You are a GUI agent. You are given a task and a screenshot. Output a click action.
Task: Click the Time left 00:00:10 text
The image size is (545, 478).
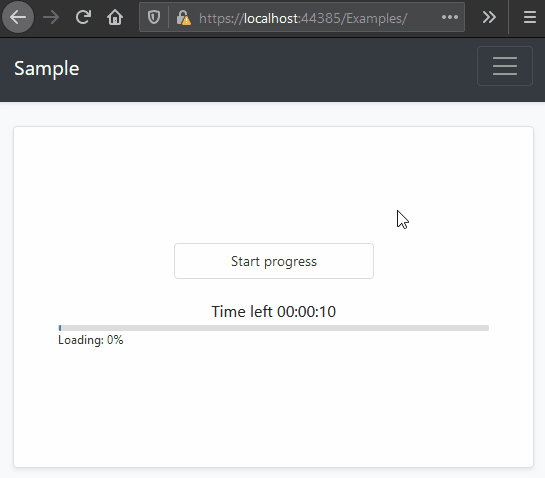[x=274, y=311]
